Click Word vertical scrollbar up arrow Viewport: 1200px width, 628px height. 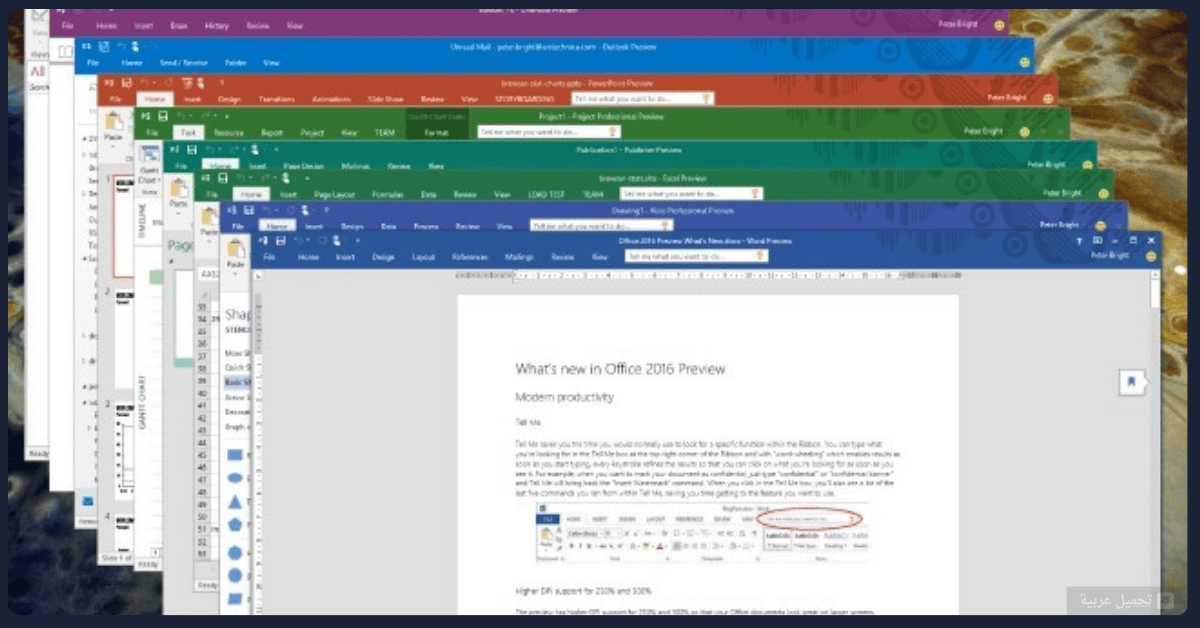(1155, 274)
